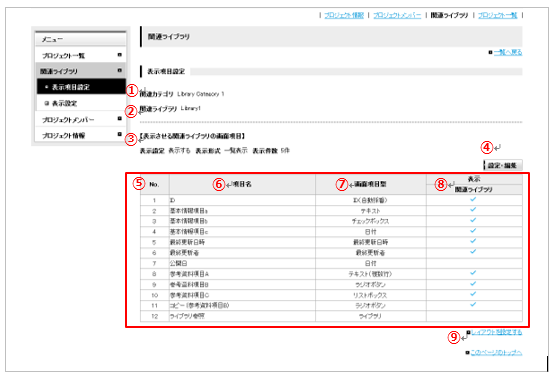Click the square icon beside プロジェクトメンバー menu
Viewport: 549px width, 378px height.
pyautogui.click(x=119, y=119)
